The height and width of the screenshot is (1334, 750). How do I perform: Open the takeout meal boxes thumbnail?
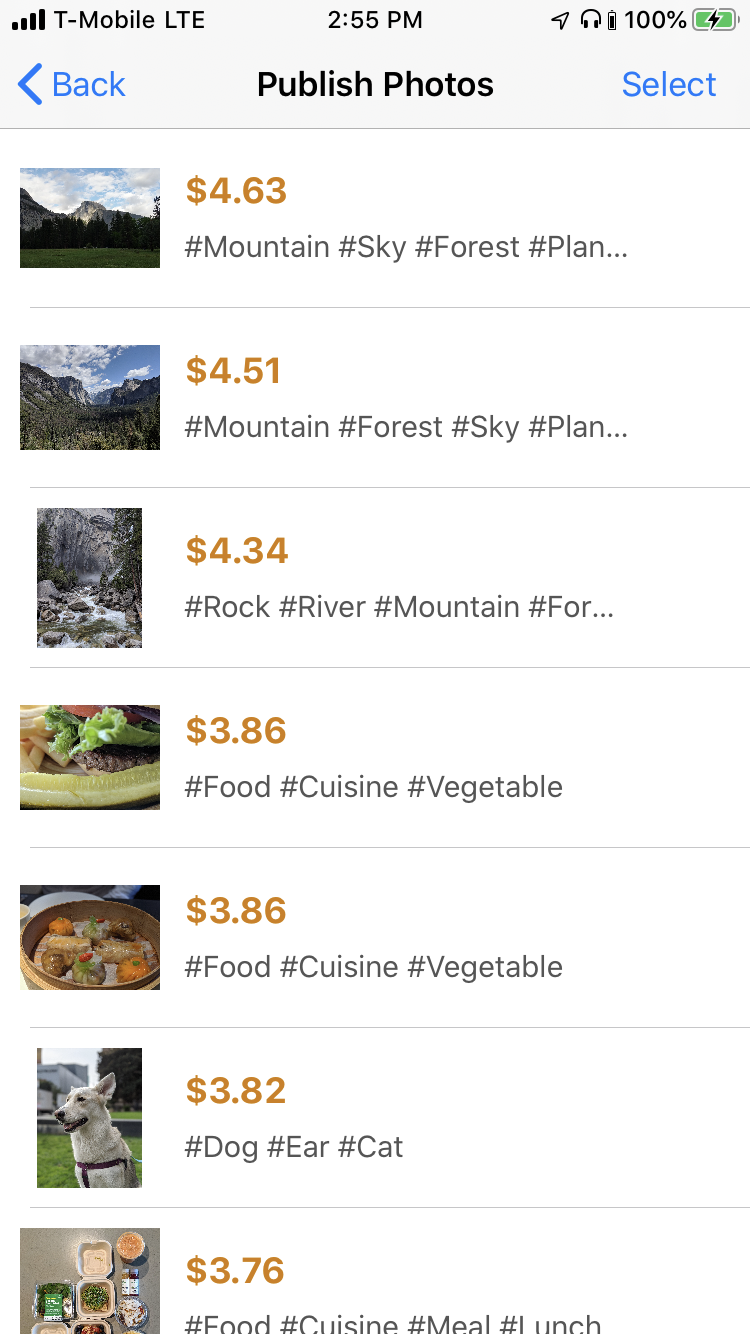(90, 1282)
